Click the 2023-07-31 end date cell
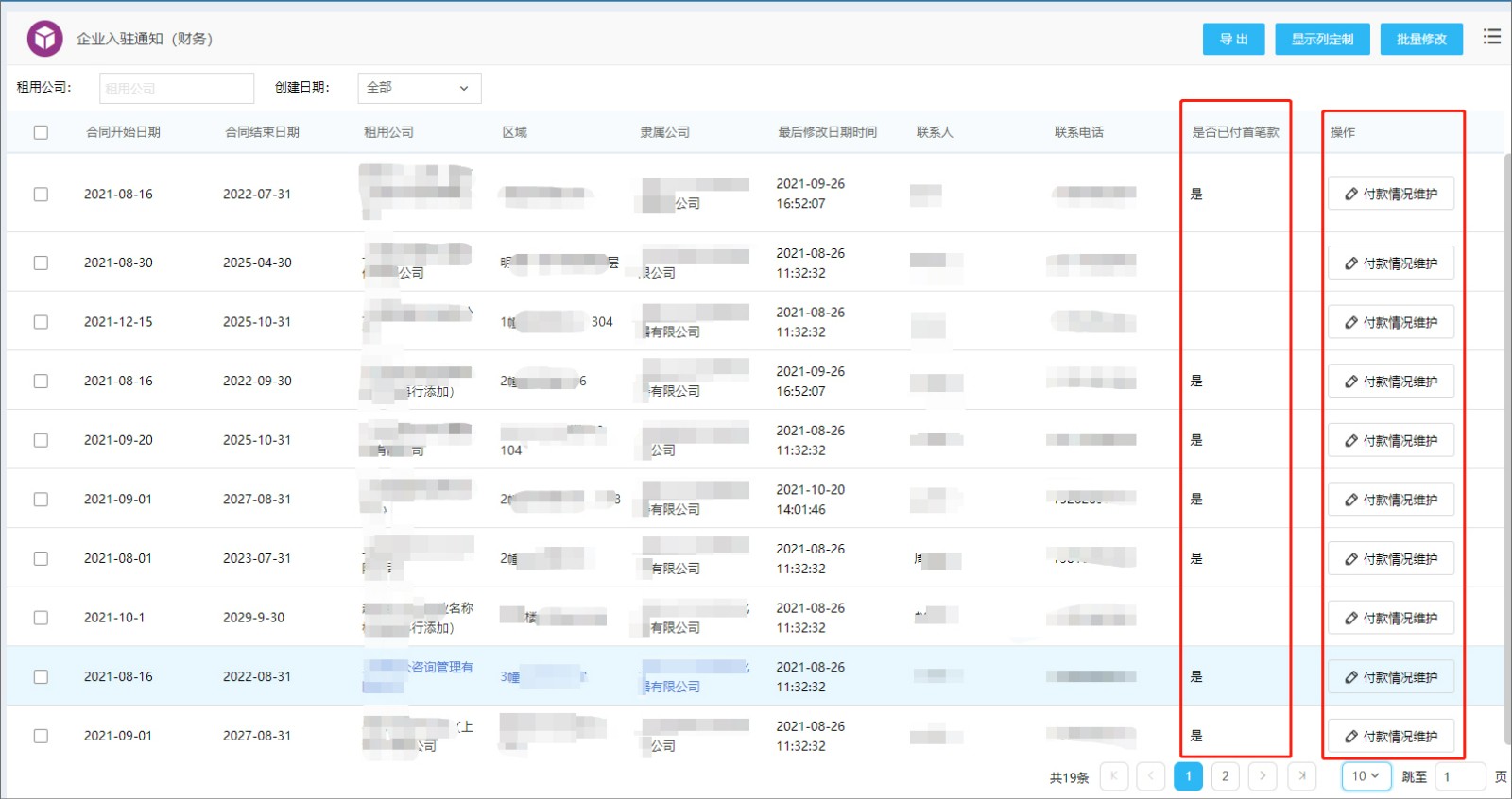1512x799 pixels. (x=257, y=558)
